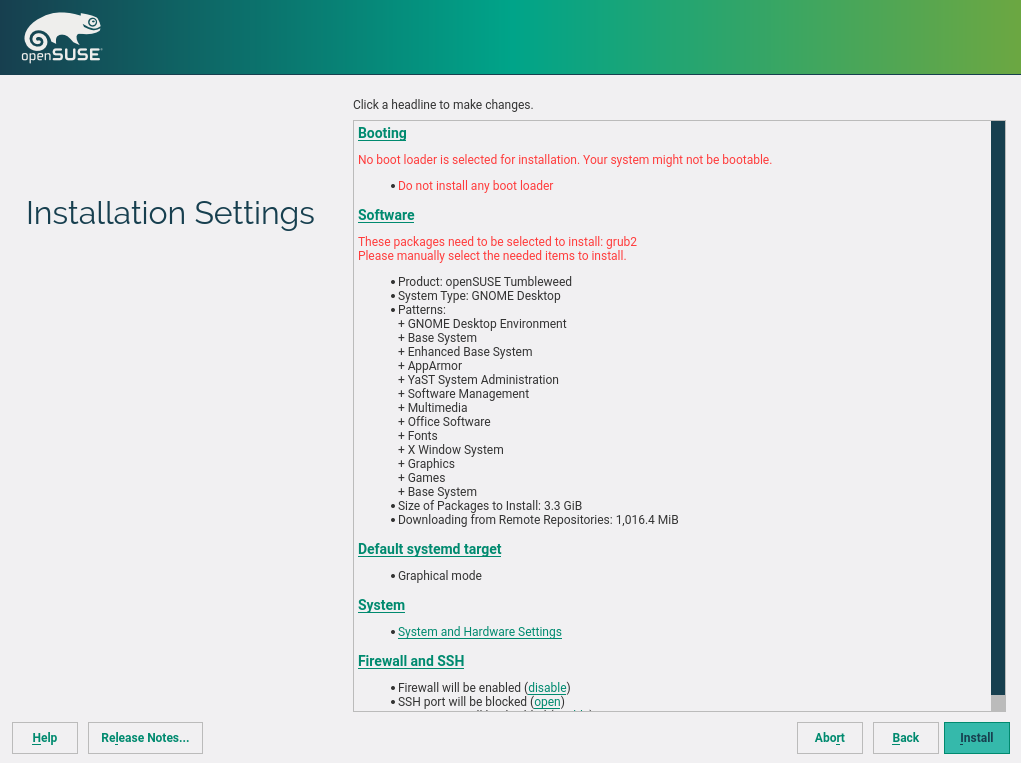The image size is (1021, 763).
Task: Click the 'Graphical mode' entry
Action: point(439,576)
